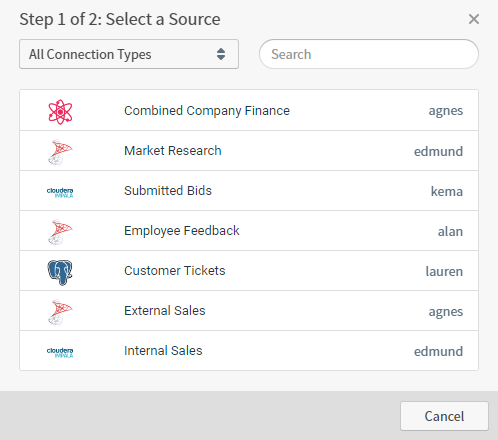Pick the Employee Feedback source

[x=249, y=231]
